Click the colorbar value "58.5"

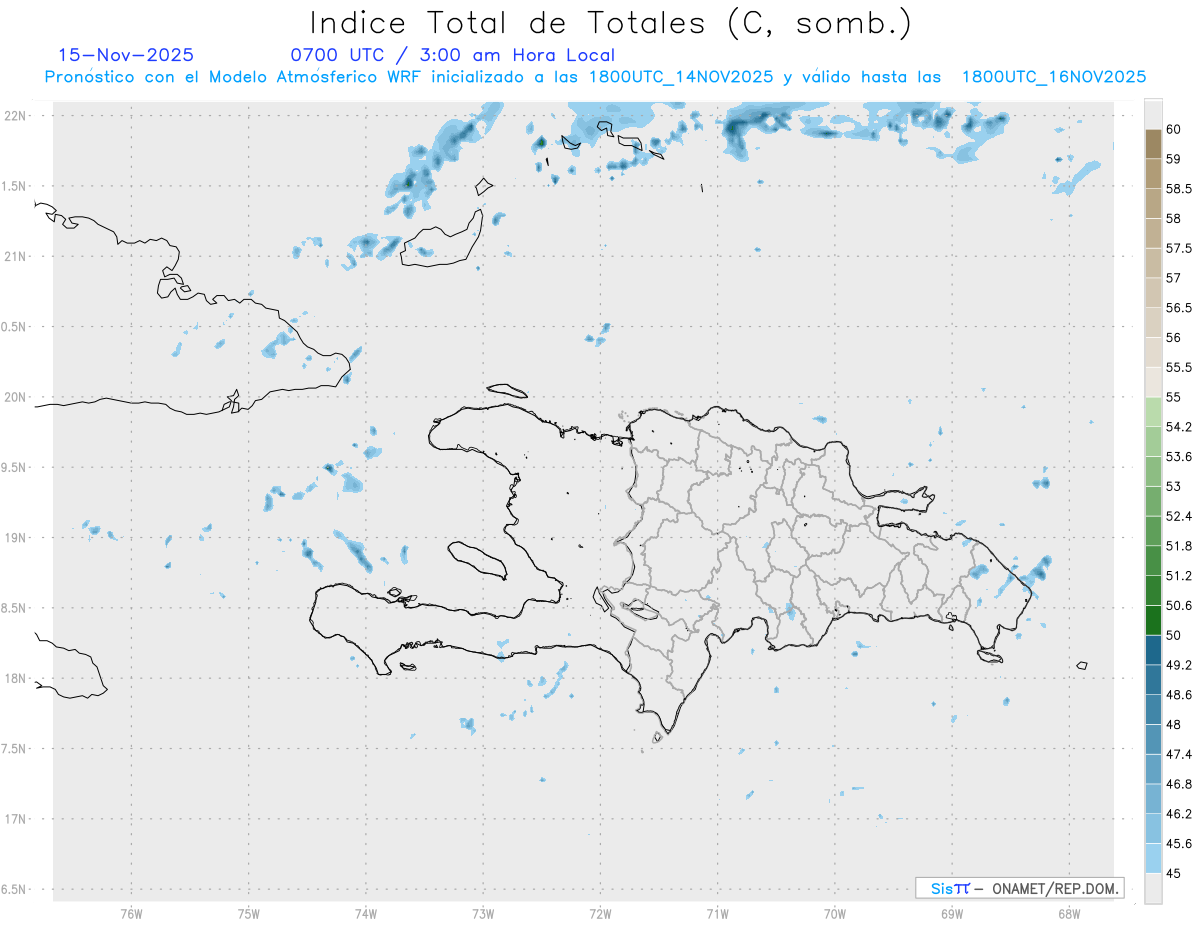click(1180, 189)
